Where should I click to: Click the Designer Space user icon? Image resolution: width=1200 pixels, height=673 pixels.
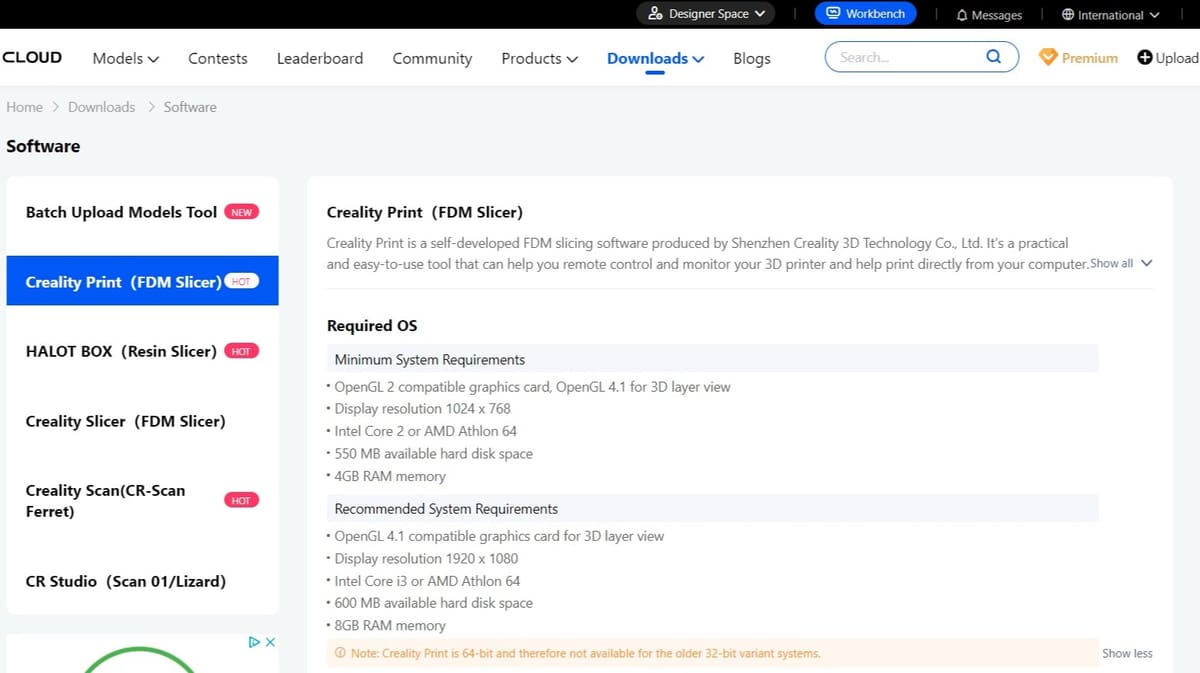coord(655,14)
